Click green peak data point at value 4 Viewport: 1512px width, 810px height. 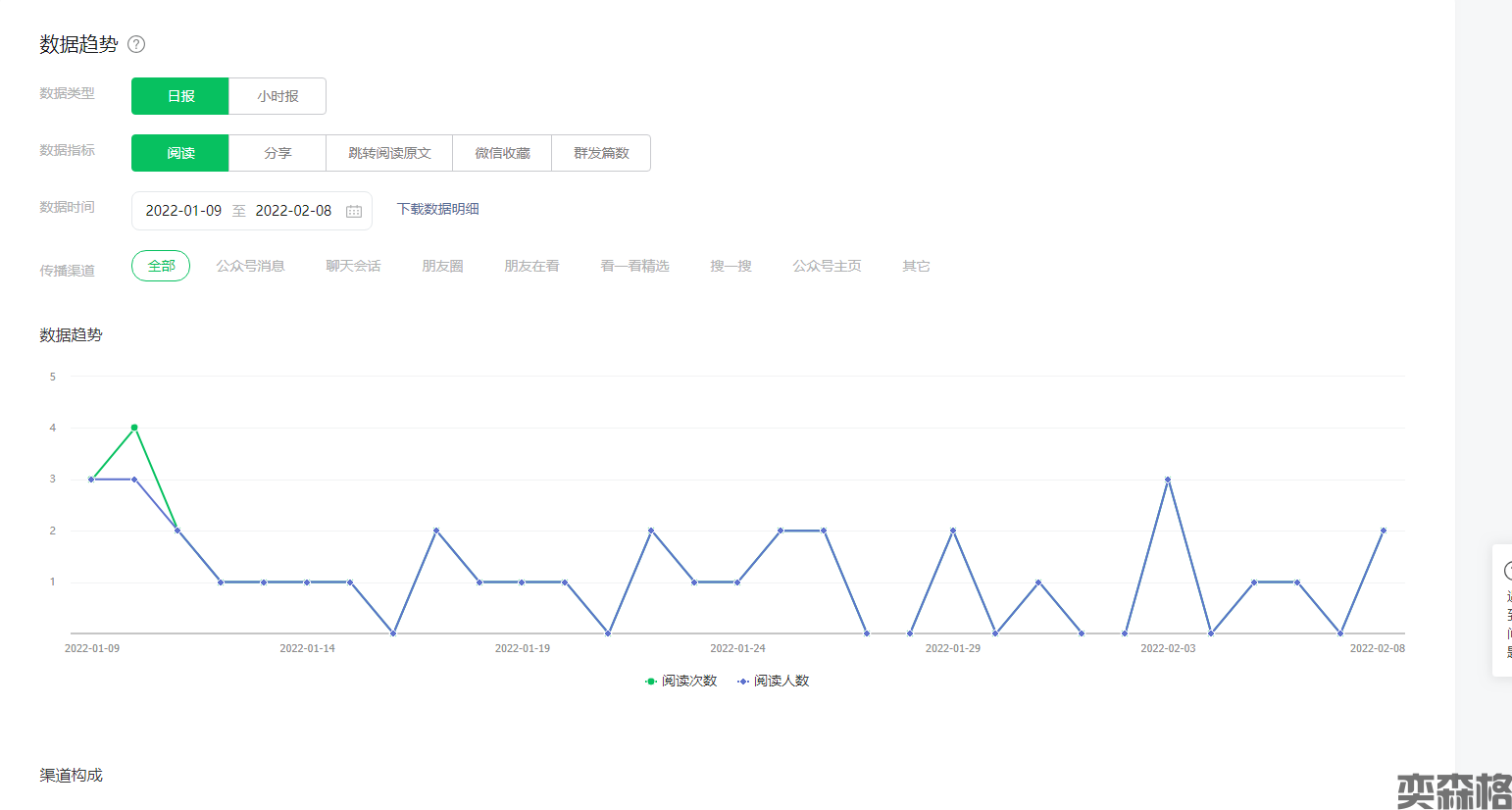pos(134,428)
